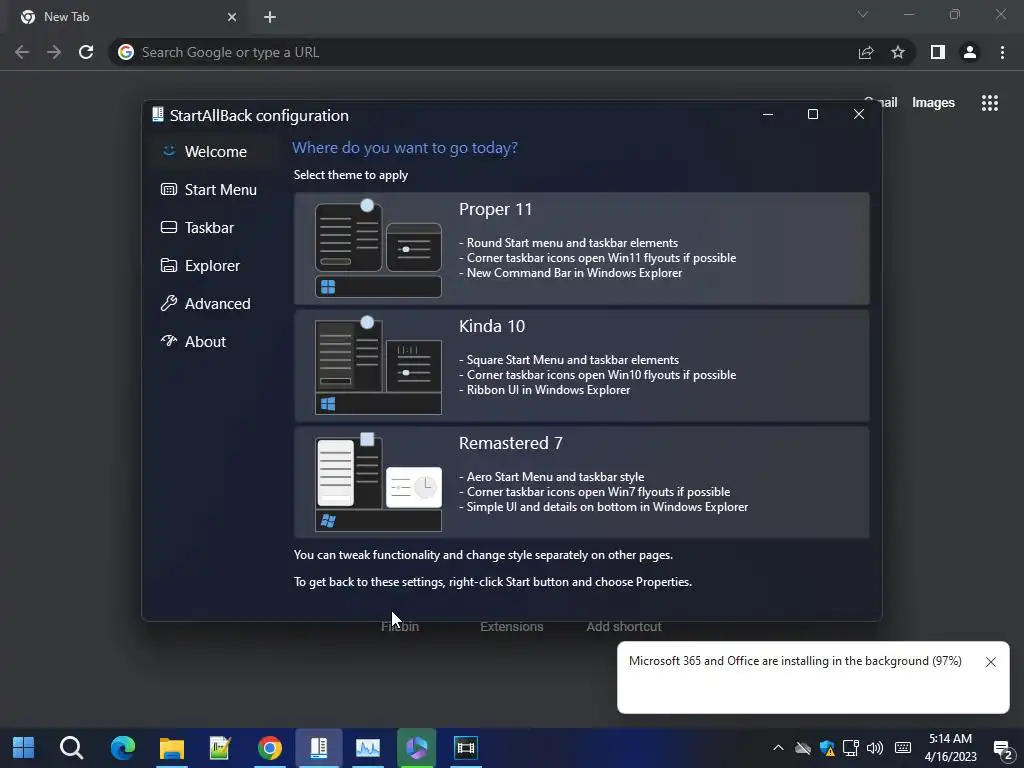Launch Microsoft Edge from taskbar
The image size is (1024, 768).
click(123, 748)
